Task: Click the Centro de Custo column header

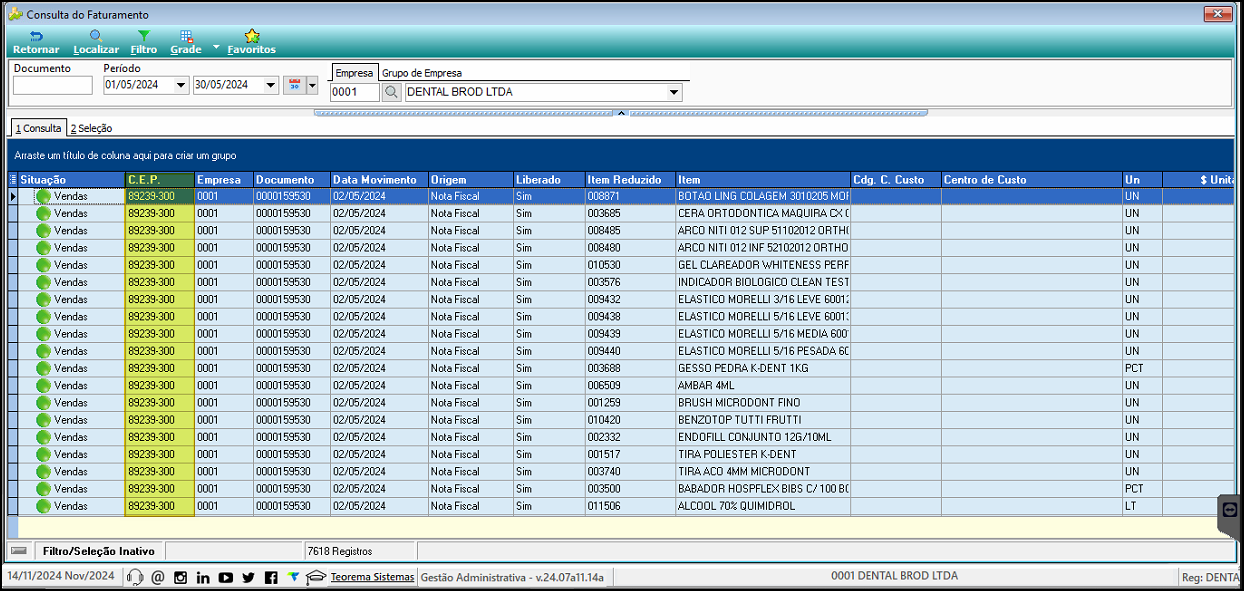Action: (1031, 179)
